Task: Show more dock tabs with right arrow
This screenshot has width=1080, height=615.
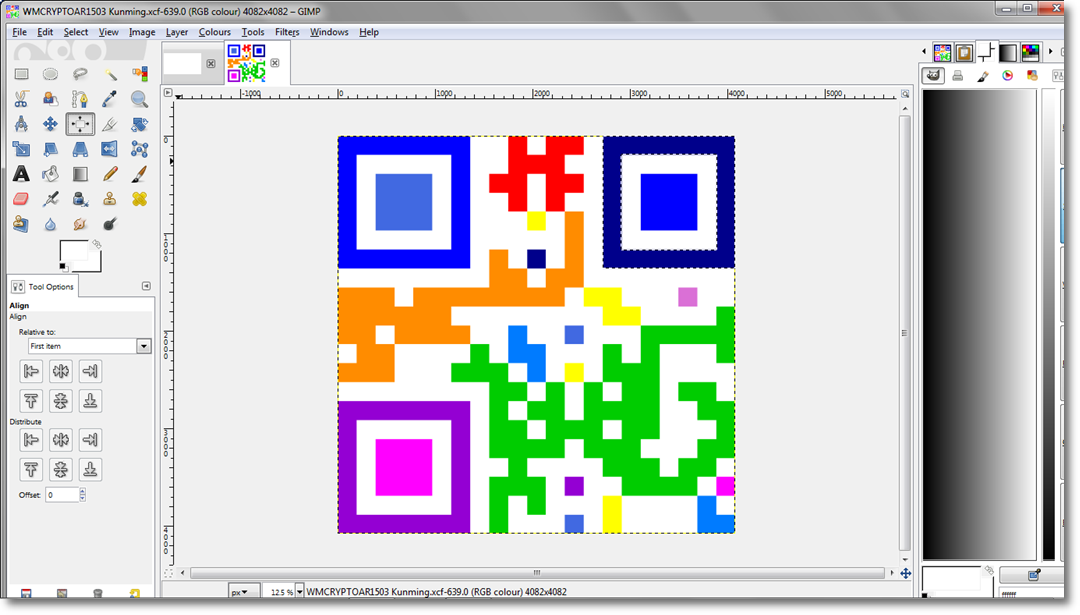Action: 1050,52
